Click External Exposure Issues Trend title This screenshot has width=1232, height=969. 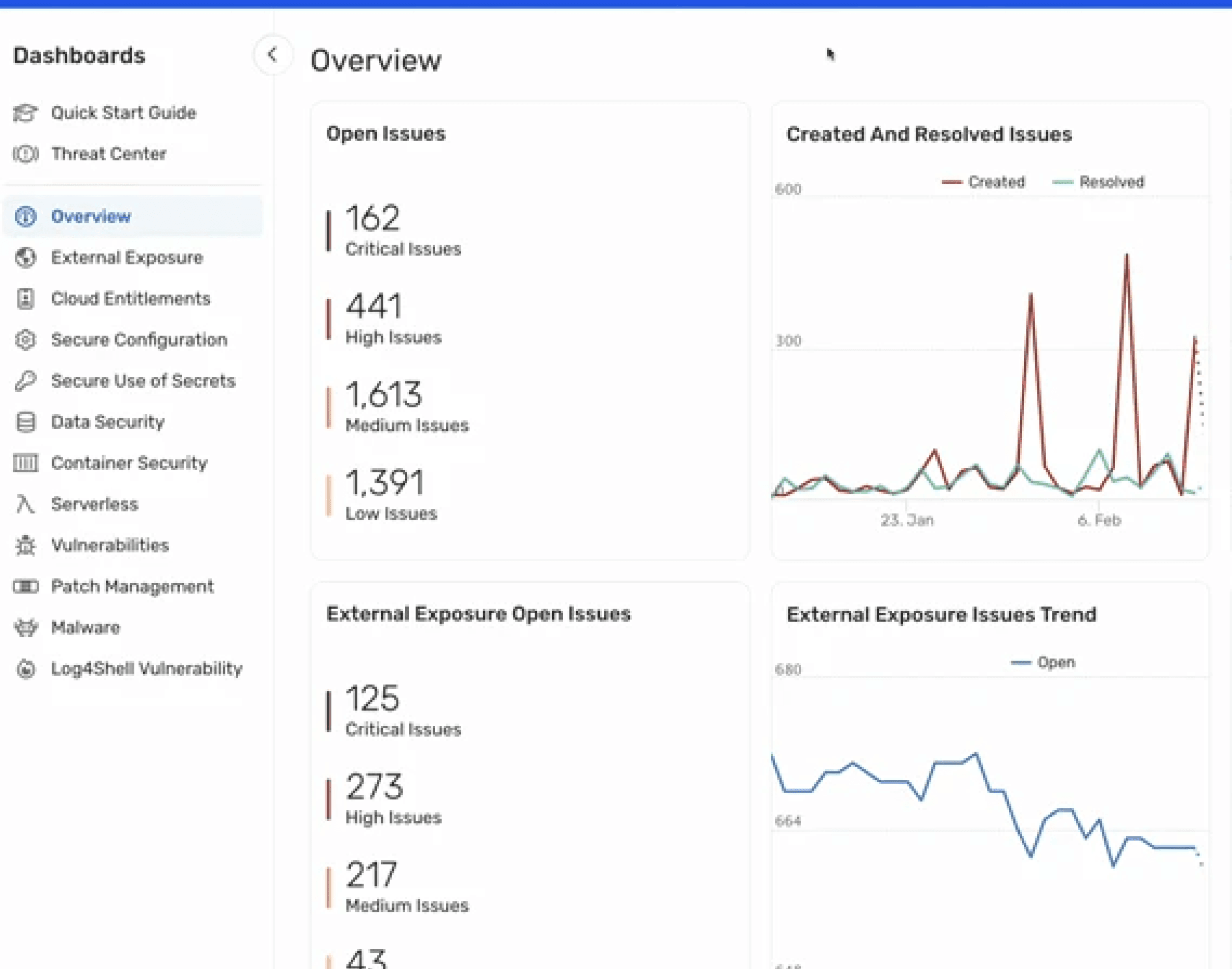click(x=942, y=615)
